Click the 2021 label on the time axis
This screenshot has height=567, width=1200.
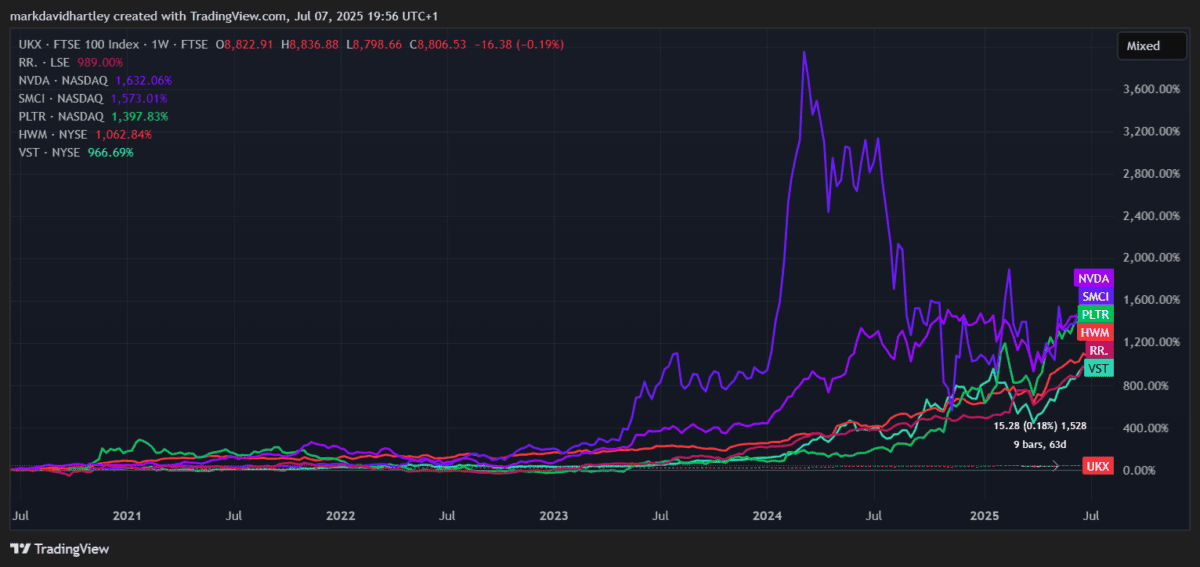click(126, 517)
